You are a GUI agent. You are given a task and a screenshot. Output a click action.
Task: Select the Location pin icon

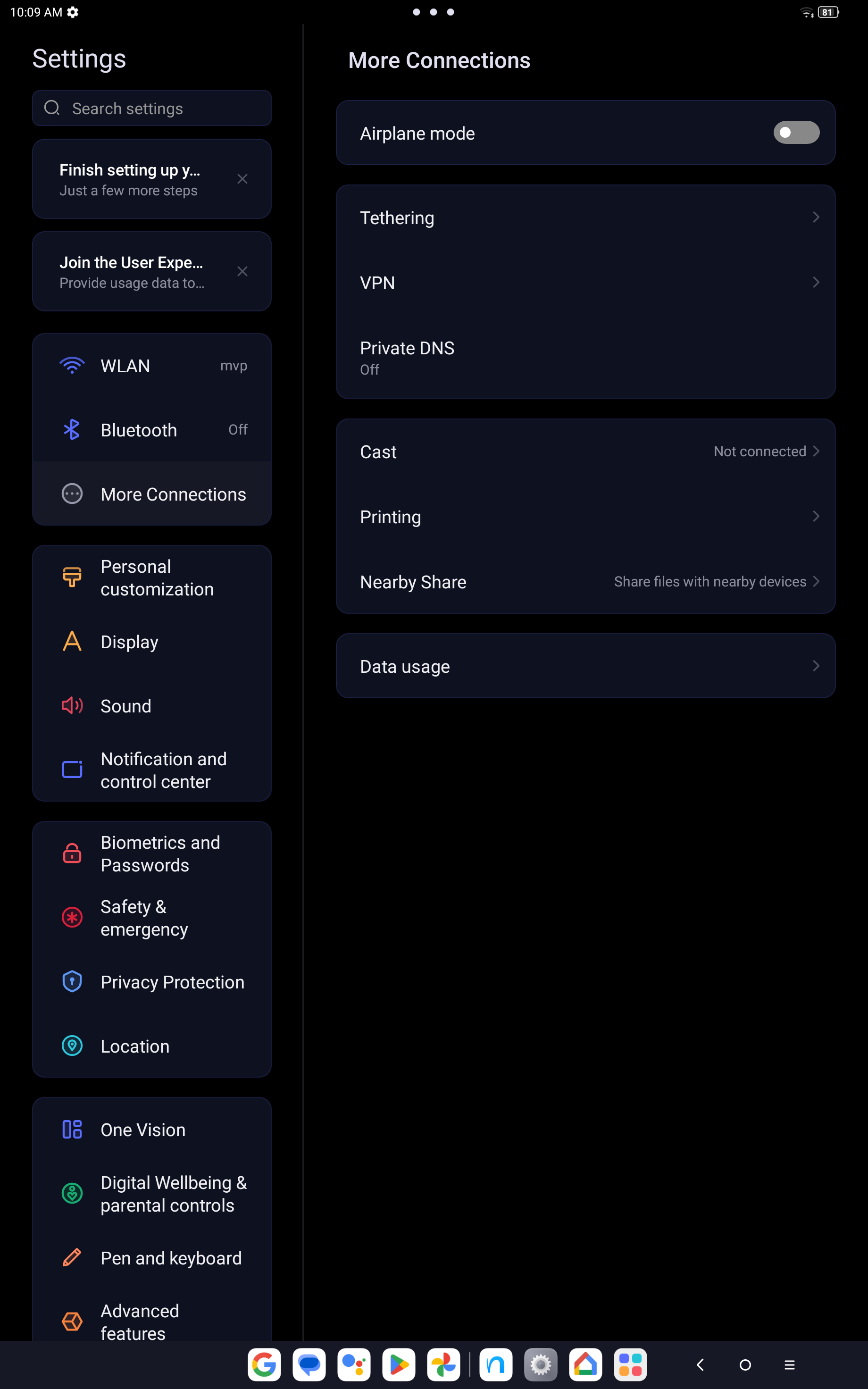coord(72,1046)
